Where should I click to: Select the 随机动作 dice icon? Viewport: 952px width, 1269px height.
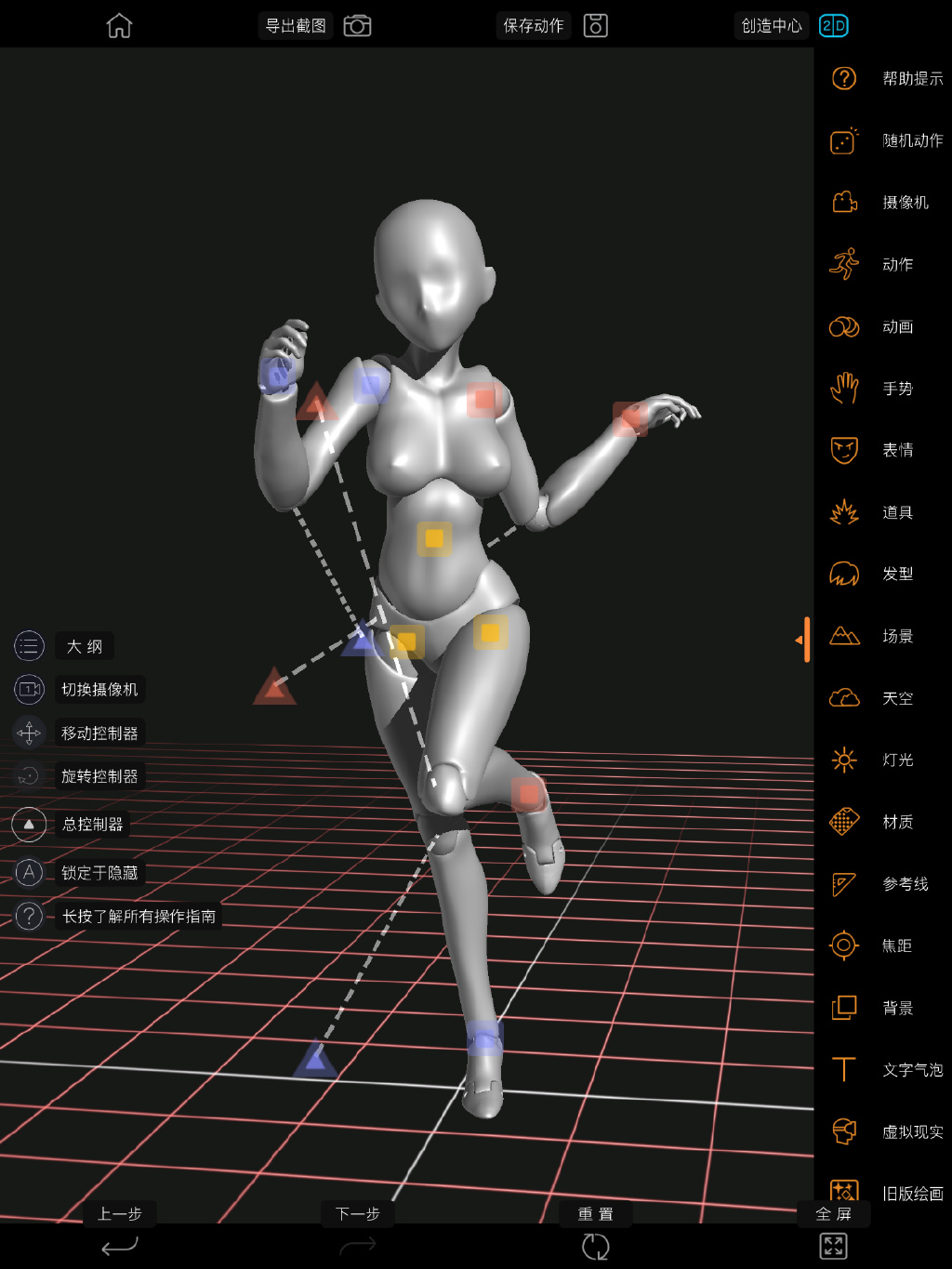(x=844, y=140)
